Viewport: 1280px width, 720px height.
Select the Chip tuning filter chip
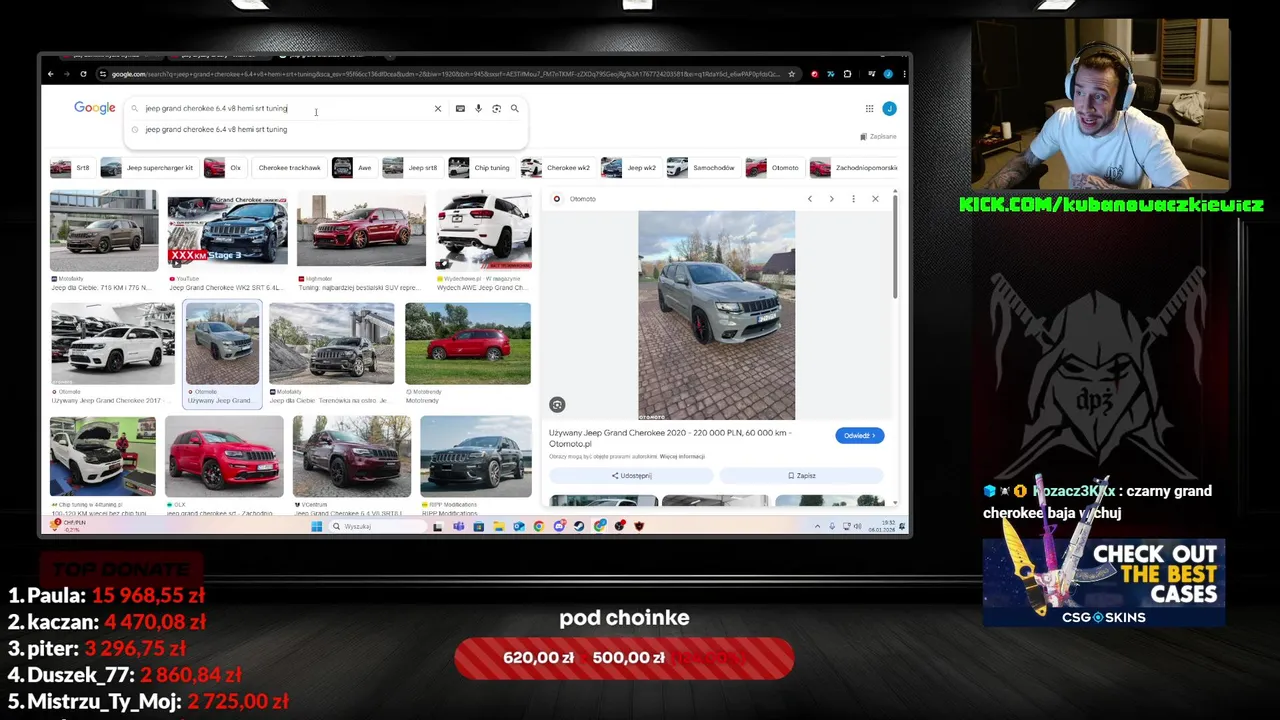[481, 168]
